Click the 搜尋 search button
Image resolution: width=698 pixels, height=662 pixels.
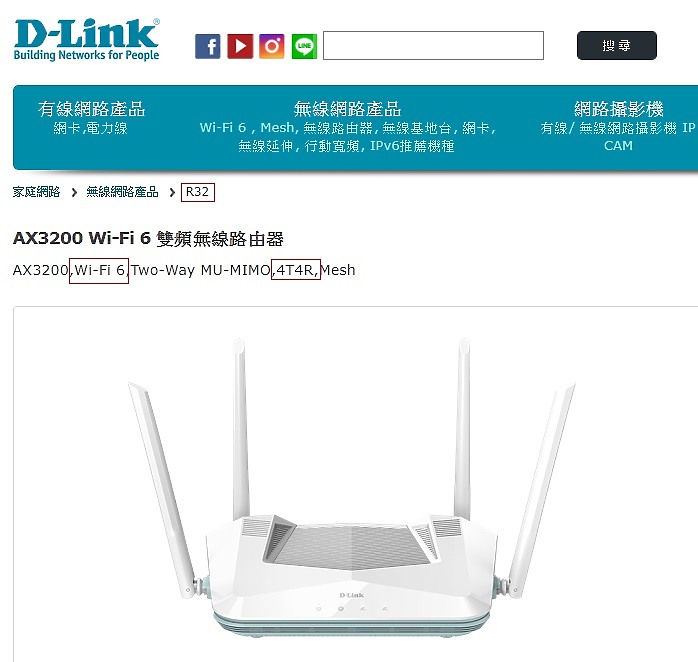617,45
